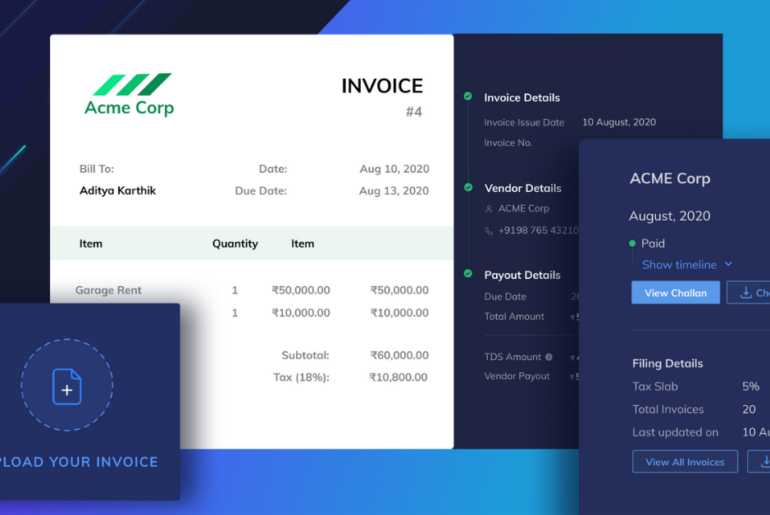This screenshot has height=515, width=770.
Task: Select the Invoice Details step heading
Action: click(522, 97)
